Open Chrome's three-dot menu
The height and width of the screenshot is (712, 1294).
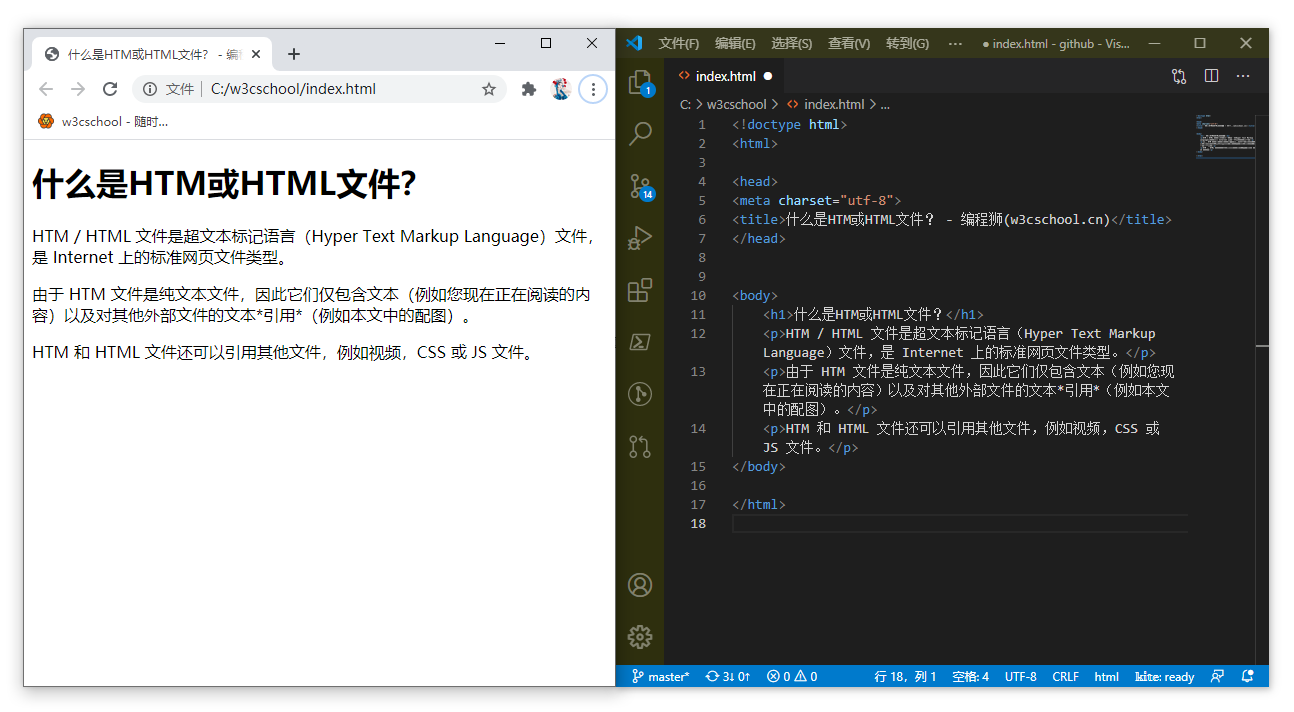(593, 89)
